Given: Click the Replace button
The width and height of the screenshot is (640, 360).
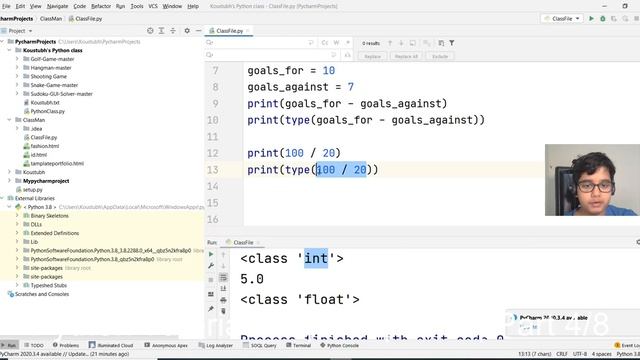Looking at the screenshot, I should 372,56.
